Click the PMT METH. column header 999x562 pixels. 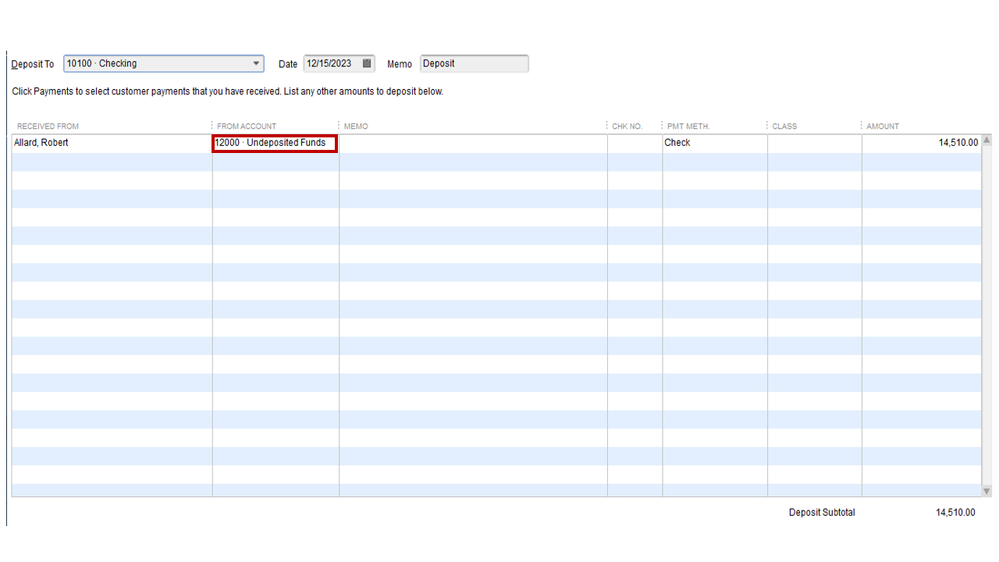pyautogui.click(x=688, y=126)
